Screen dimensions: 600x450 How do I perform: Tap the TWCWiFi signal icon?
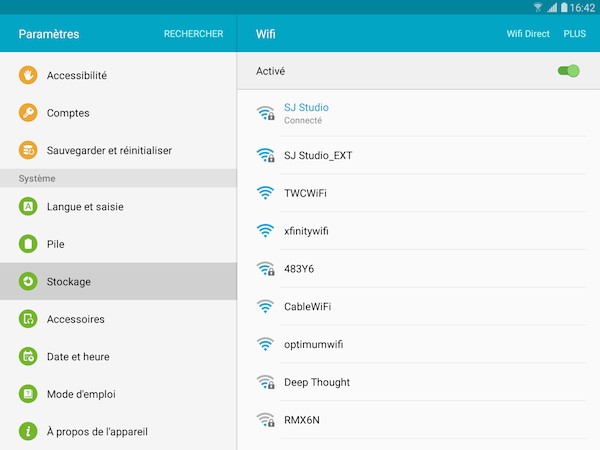[x=265, y=193]
